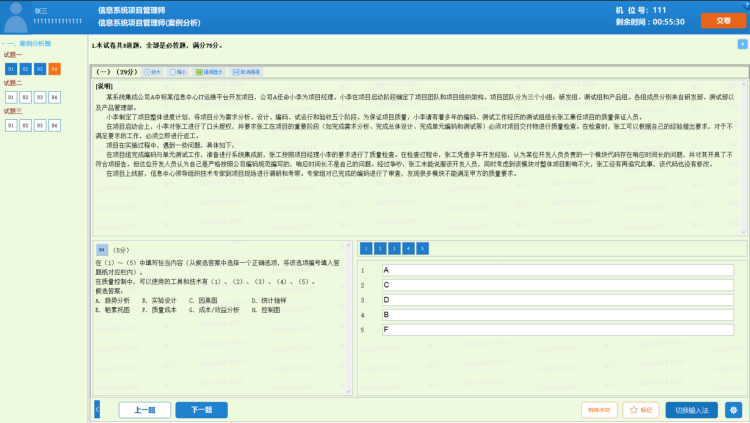Open settings with the gear icon

(733, 410)
